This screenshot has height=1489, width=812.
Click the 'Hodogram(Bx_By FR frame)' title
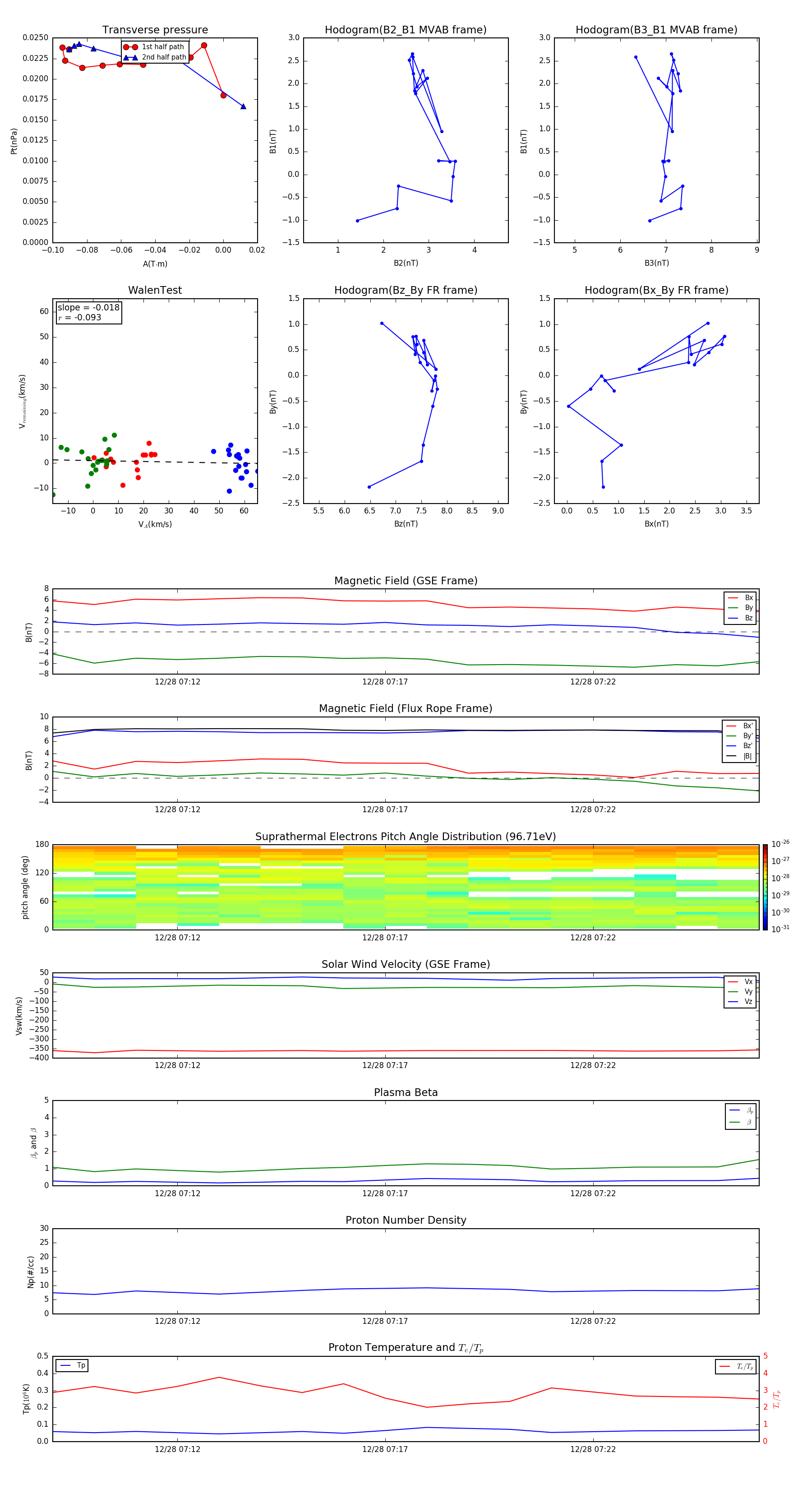click(656, 290)
